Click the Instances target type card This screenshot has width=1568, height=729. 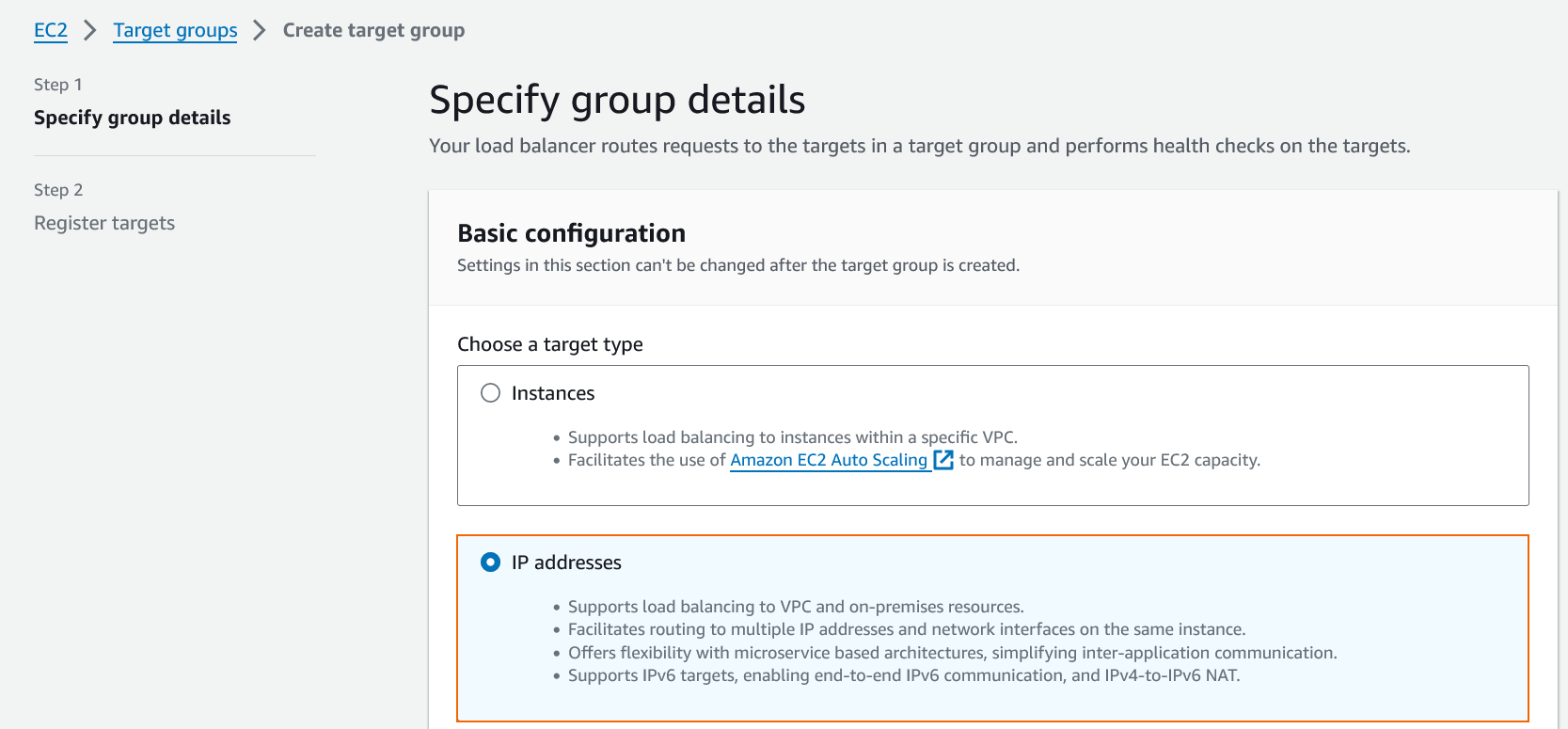click(x=992, y=436)
